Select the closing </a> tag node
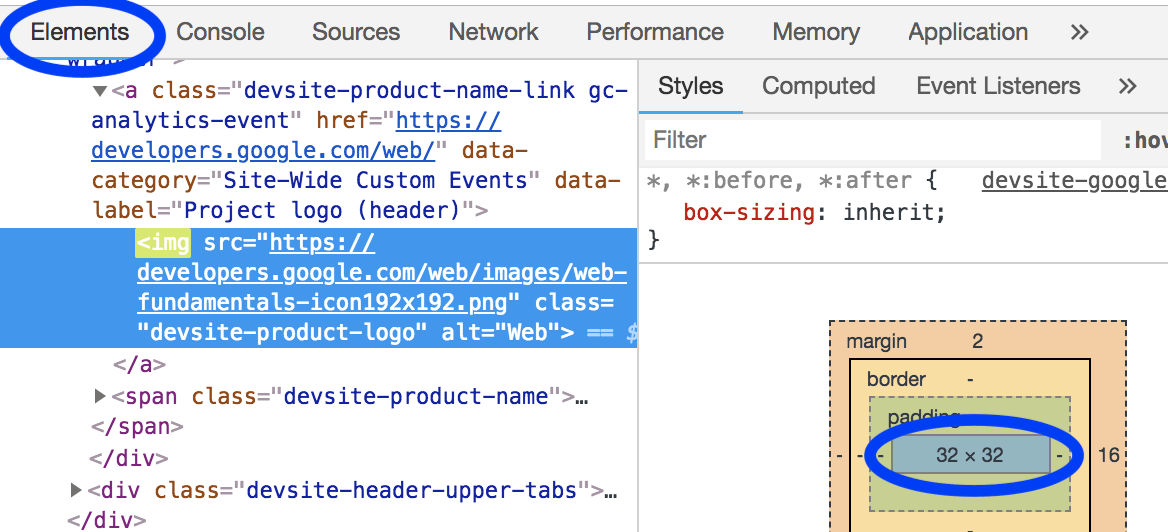 [140, 365]
